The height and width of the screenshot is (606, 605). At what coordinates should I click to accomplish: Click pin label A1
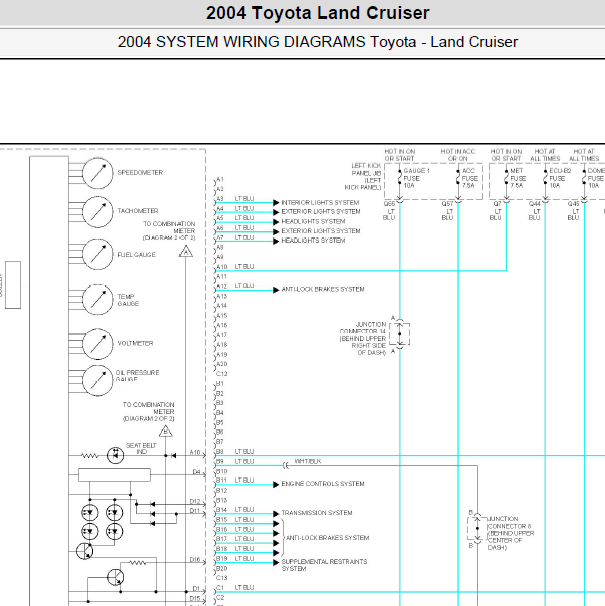tap(220, 179)
